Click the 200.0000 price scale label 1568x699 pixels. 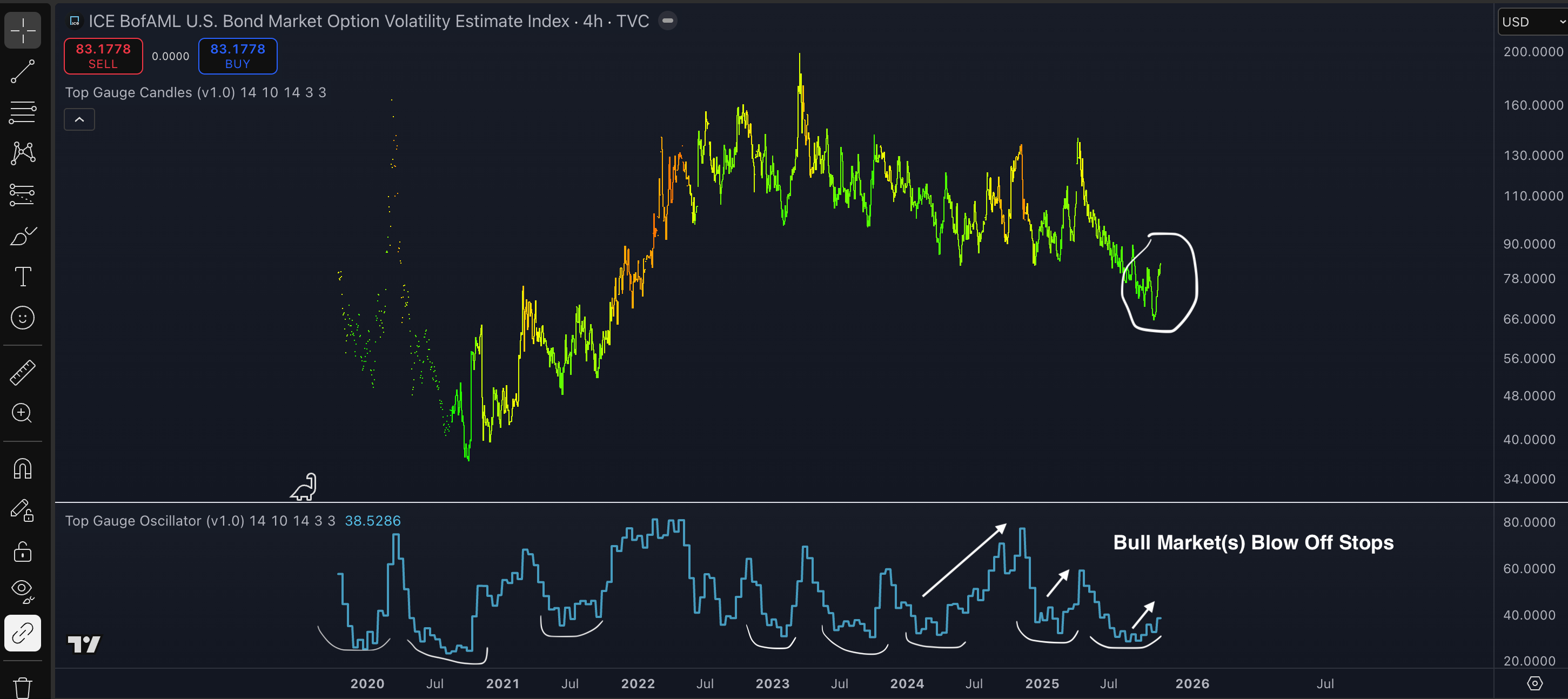coord(1533,52)
